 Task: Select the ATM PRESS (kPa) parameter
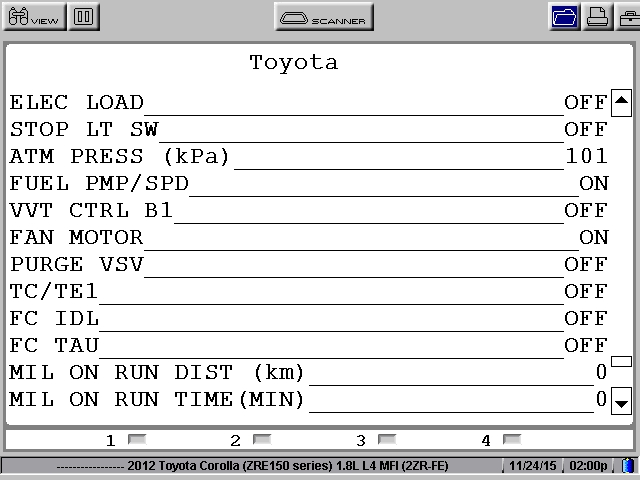(309, 156)
